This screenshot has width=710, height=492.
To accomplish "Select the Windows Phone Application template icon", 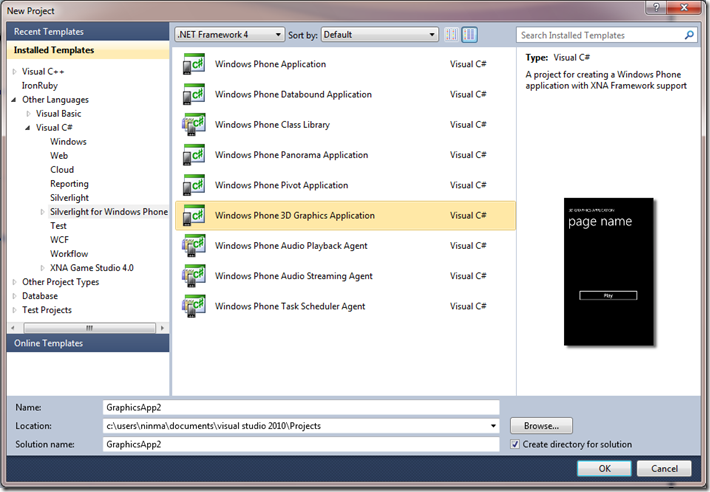I will coord(193,64).
